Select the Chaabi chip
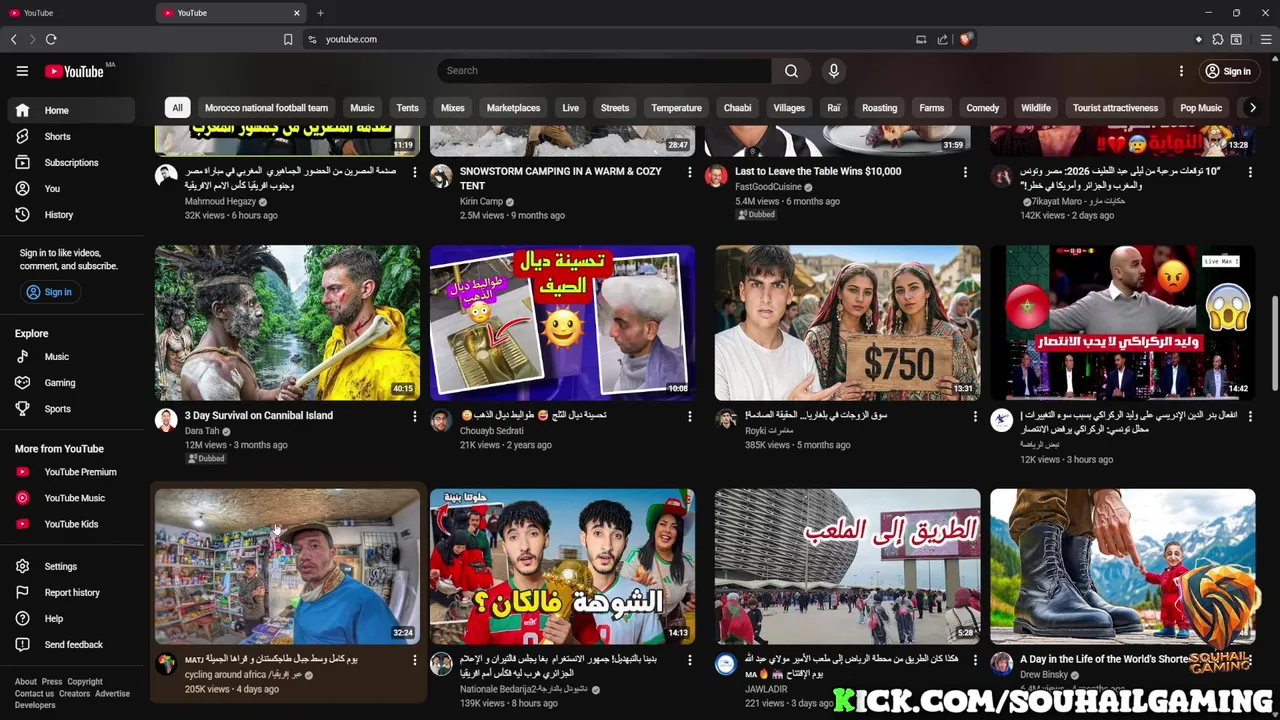 [x=737, y=108]
